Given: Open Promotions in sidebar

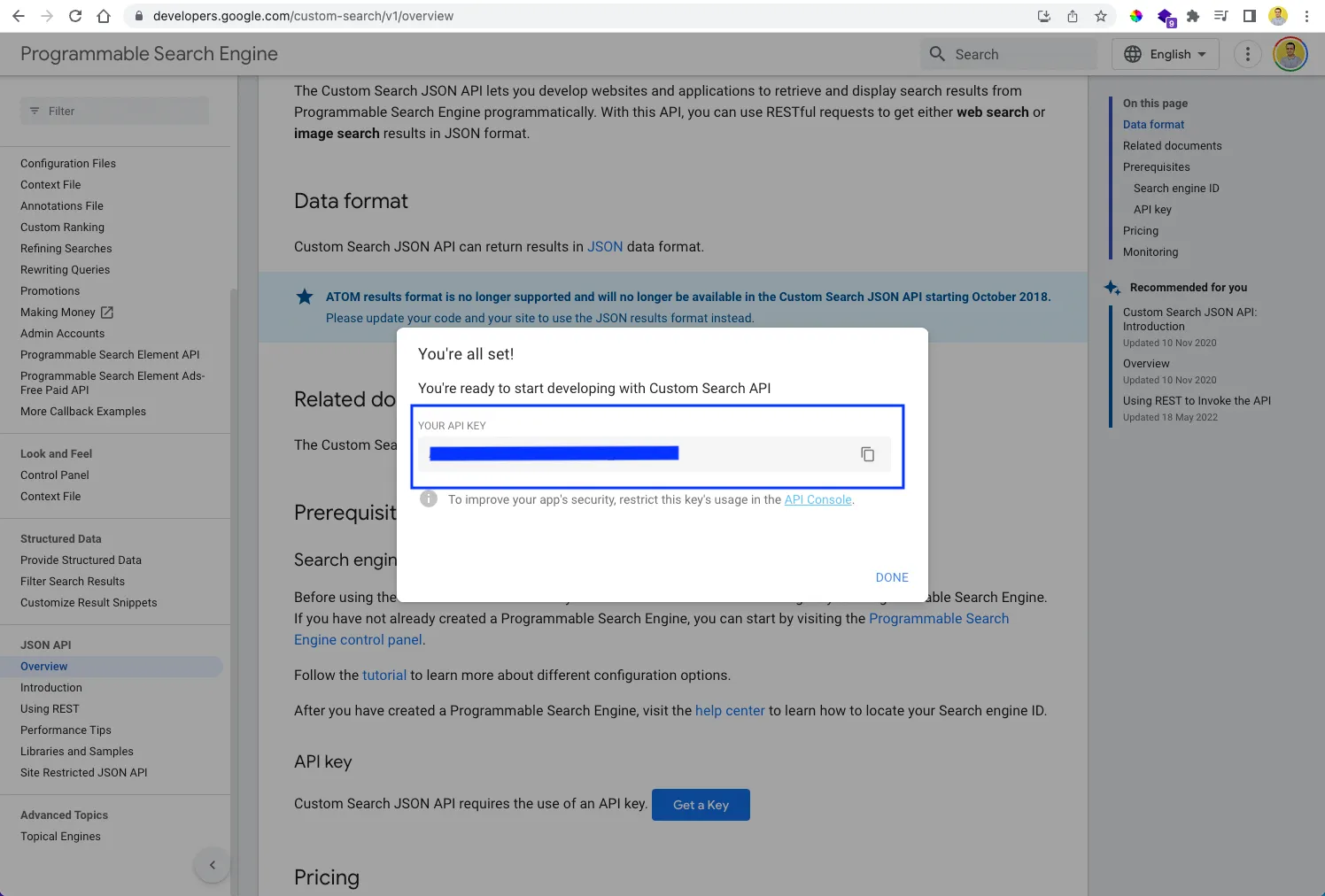Looking at the screenshot, I should [x=50, y=291].
